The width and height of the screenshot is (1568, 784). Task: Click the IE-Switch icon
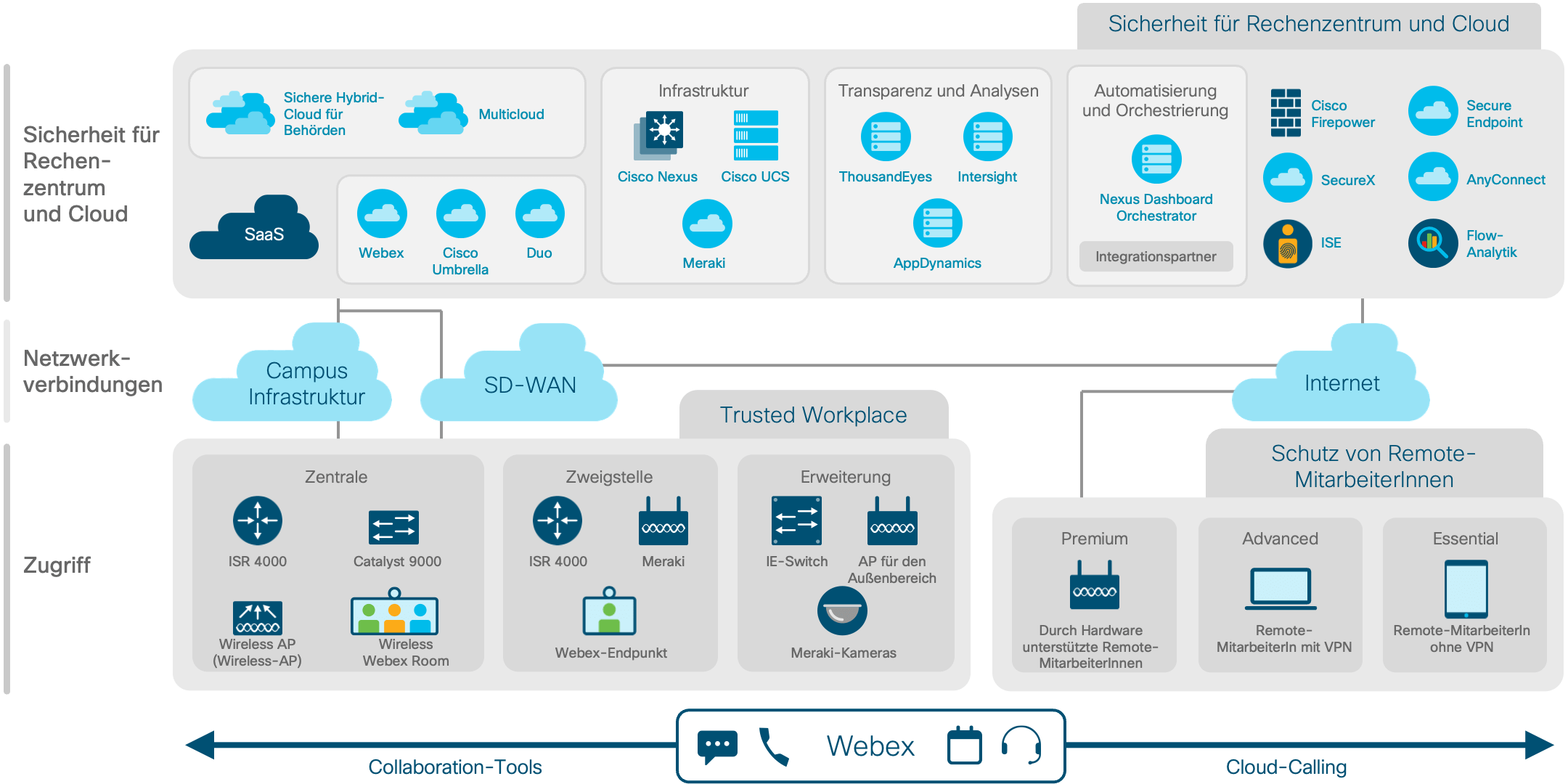coord(796,520)
